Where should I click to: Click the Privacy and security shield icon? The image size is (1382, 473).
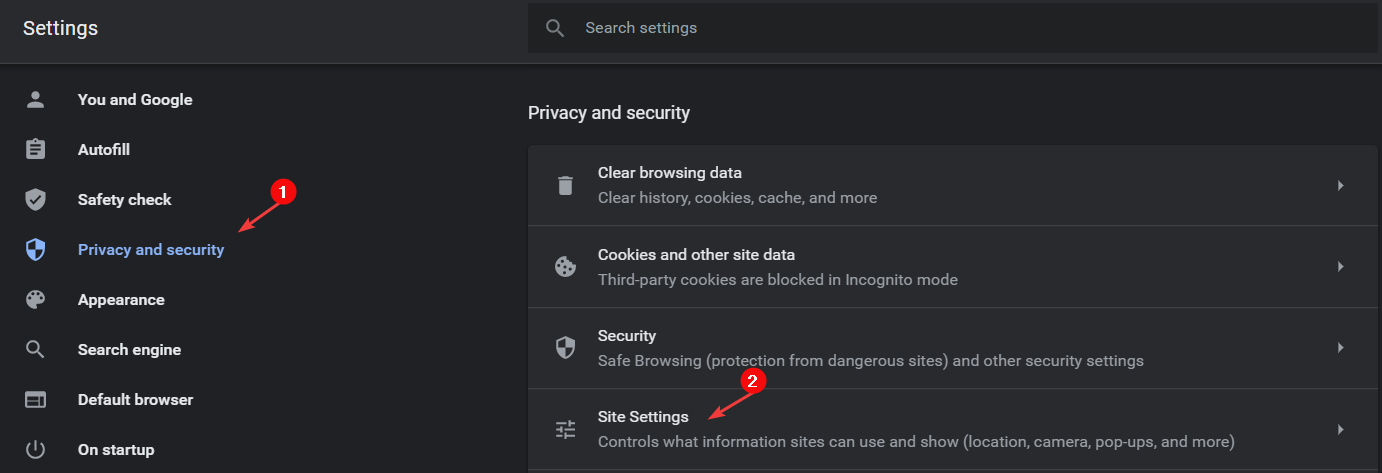click(36, 249)
